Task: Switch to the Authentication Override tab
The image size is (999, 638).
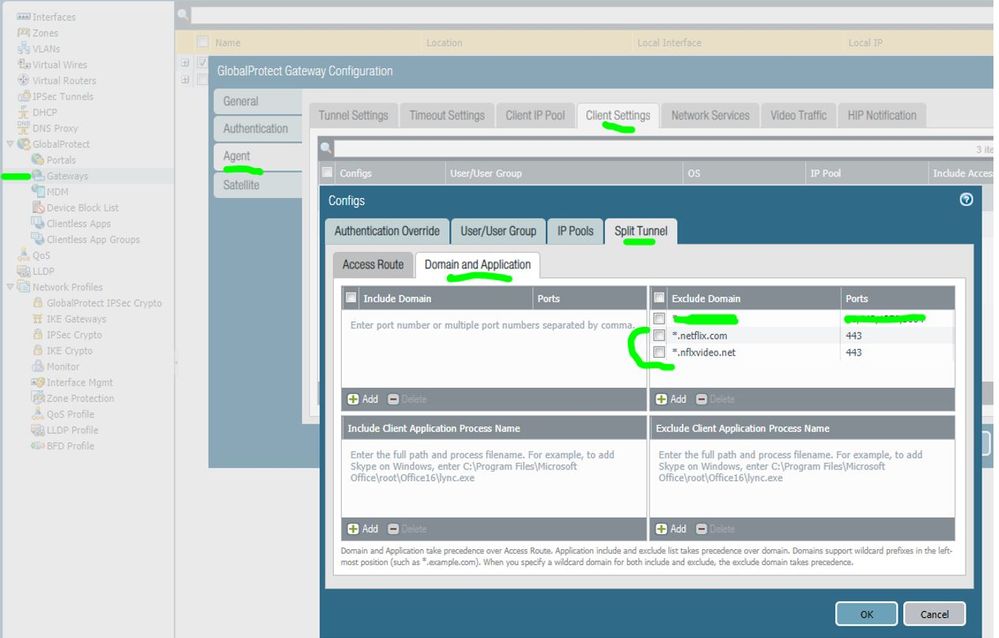Action: [x=387, y=231]
